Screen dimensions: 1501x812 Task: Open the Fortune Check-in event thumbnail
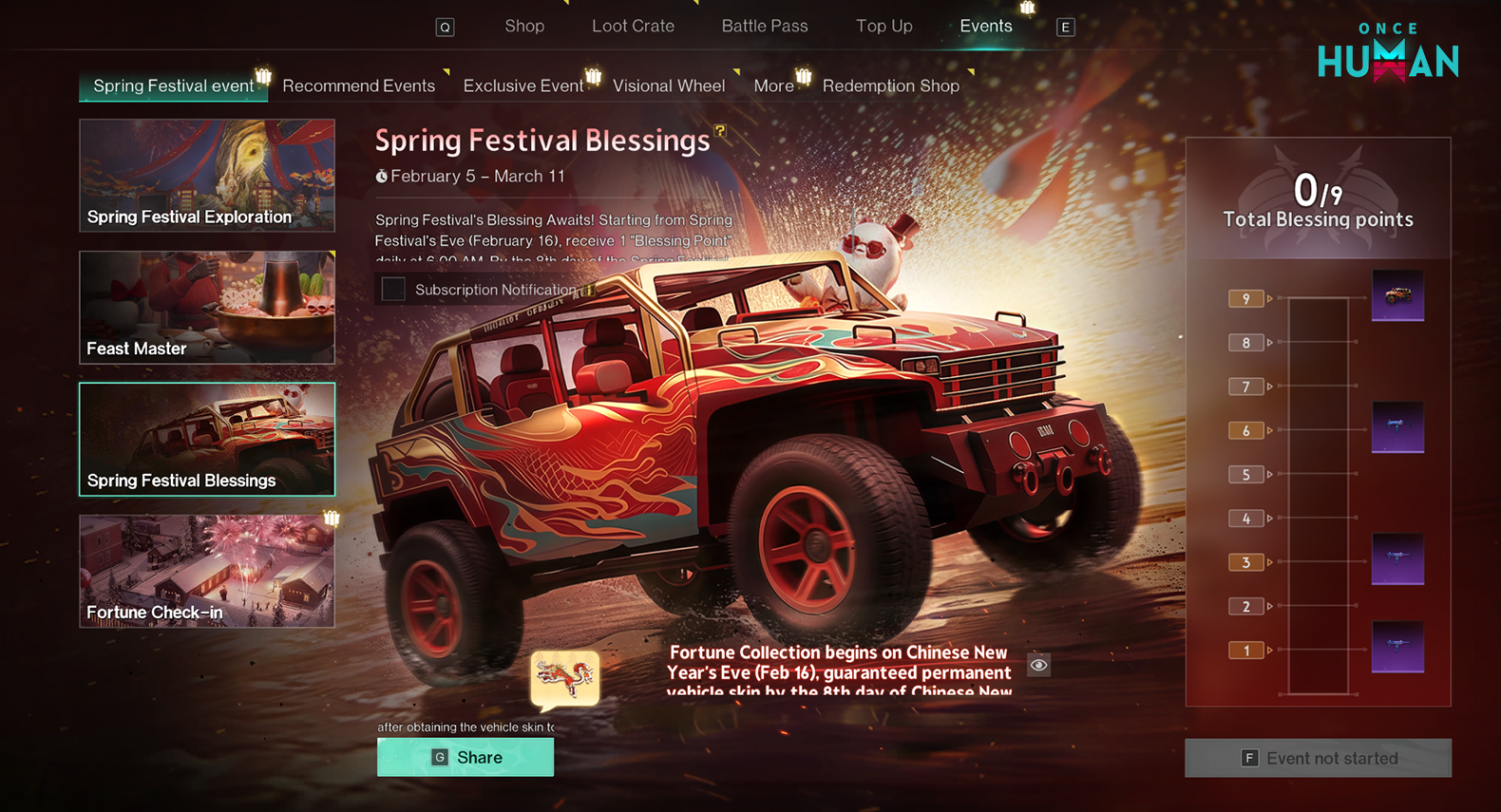pyautogui.click(x=207, y=571)
